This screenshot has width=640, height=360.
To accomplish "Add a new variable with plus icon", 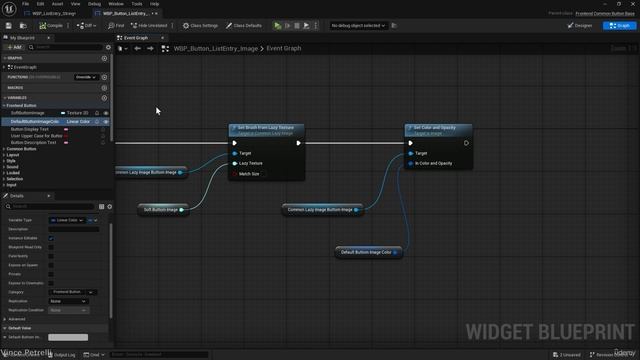I will pos(104,98).
